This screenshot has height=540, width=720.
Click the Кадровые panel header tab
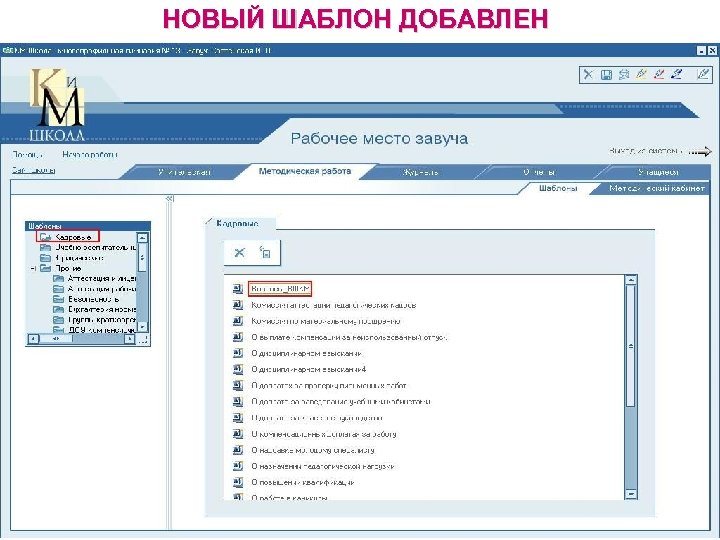tap(238, 224)
